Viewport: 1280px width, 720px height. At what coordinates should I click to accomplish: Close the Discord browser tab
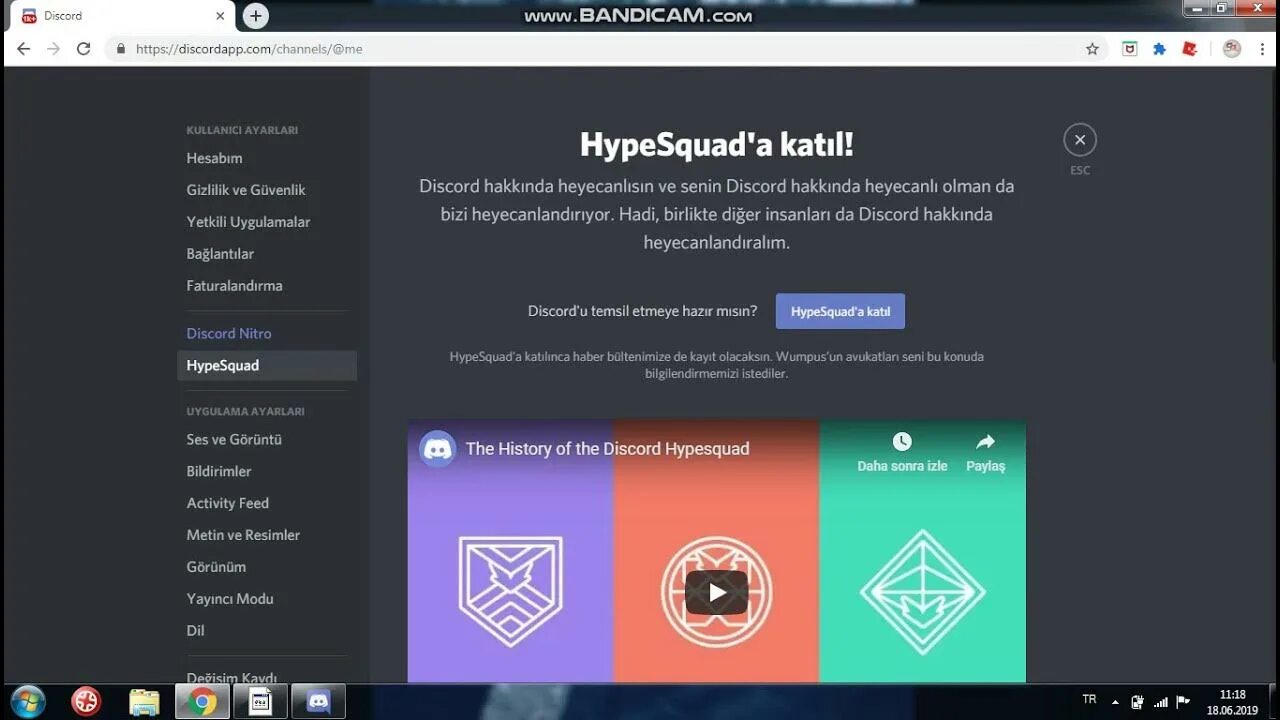[x=220, y=16]
